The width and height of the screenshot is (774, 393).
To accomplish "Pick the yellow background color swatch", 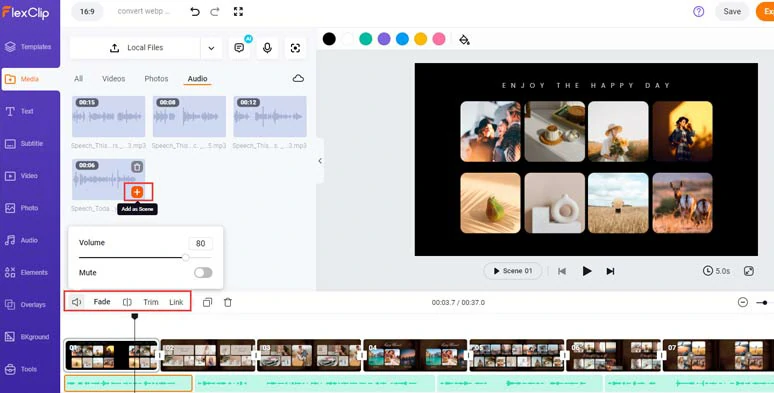I will (421, 39).
